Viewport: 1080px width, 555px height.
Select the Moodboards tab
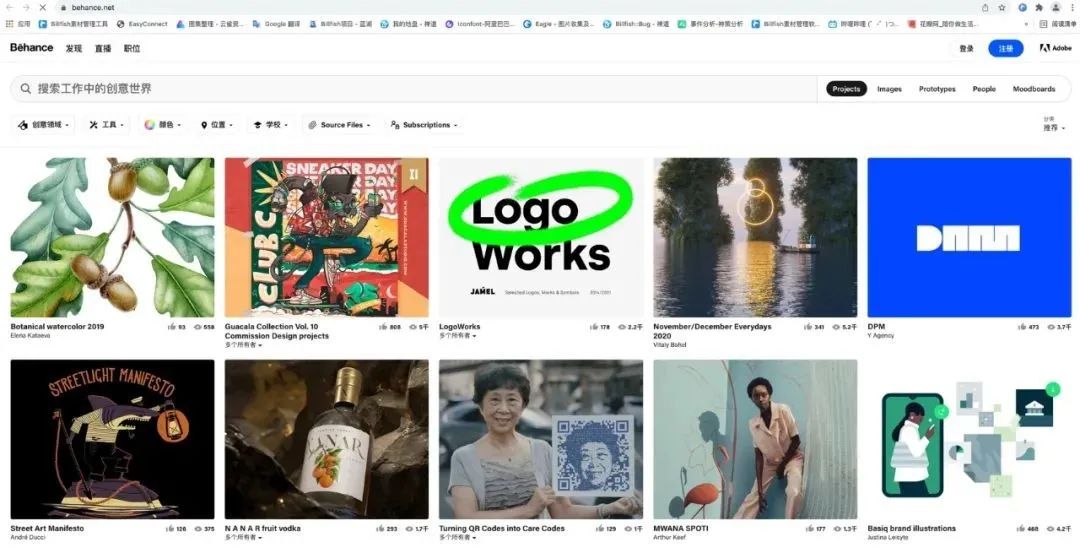pyautogui.click(x=1033, y=89)
